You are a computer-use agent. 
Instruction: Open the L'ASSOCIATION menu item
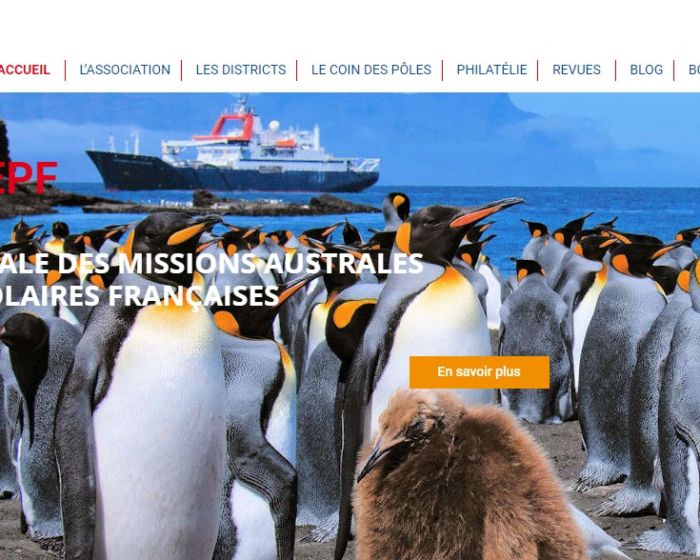pyautogui.click(x=125, y=70)
